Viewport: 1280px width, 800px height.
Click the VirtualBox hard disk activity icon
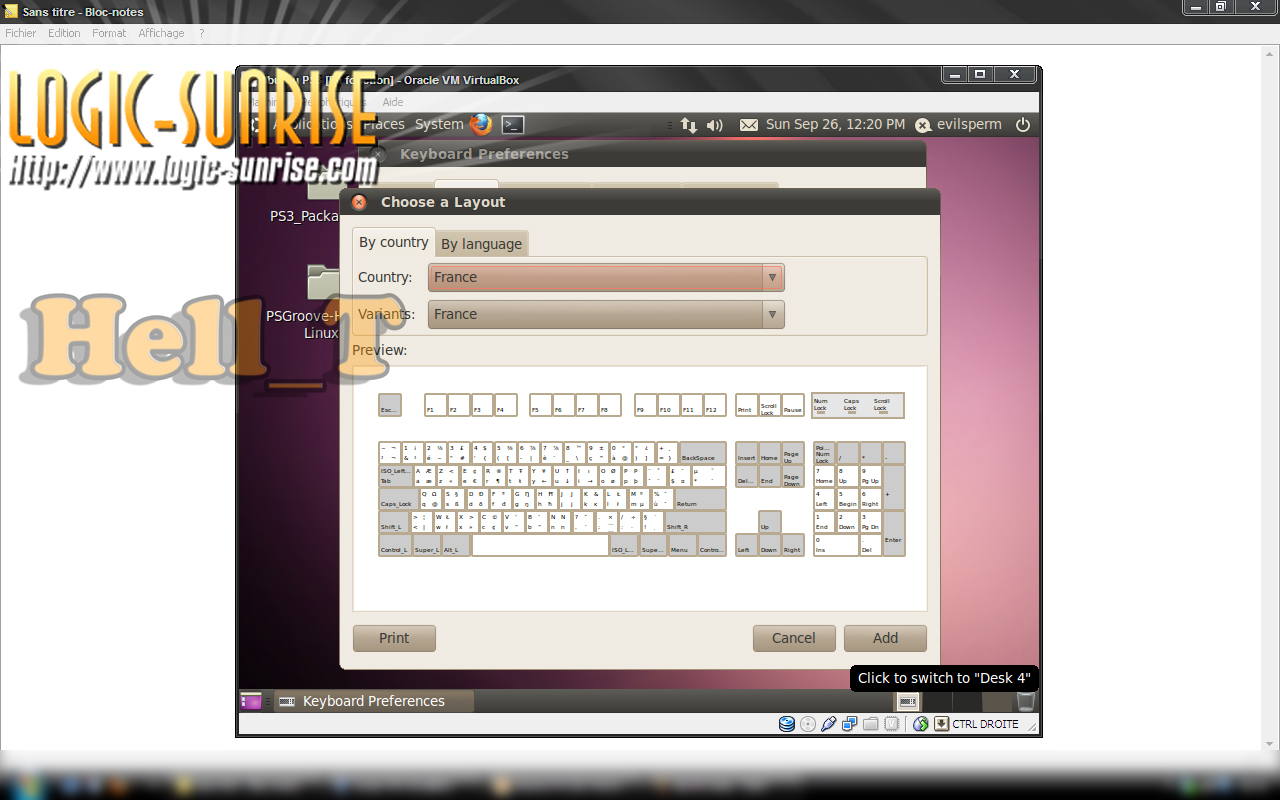point(787,724)
